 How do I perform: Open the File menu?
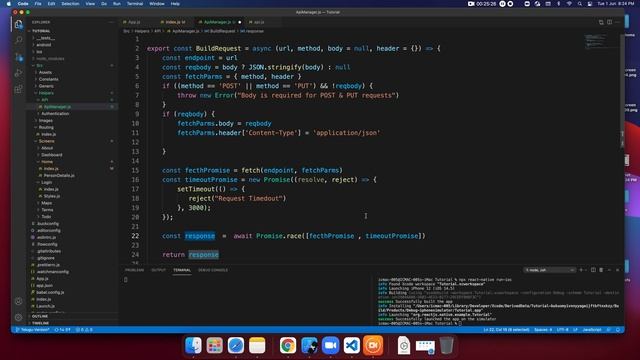pyautogui.click(x=38, y=4)
